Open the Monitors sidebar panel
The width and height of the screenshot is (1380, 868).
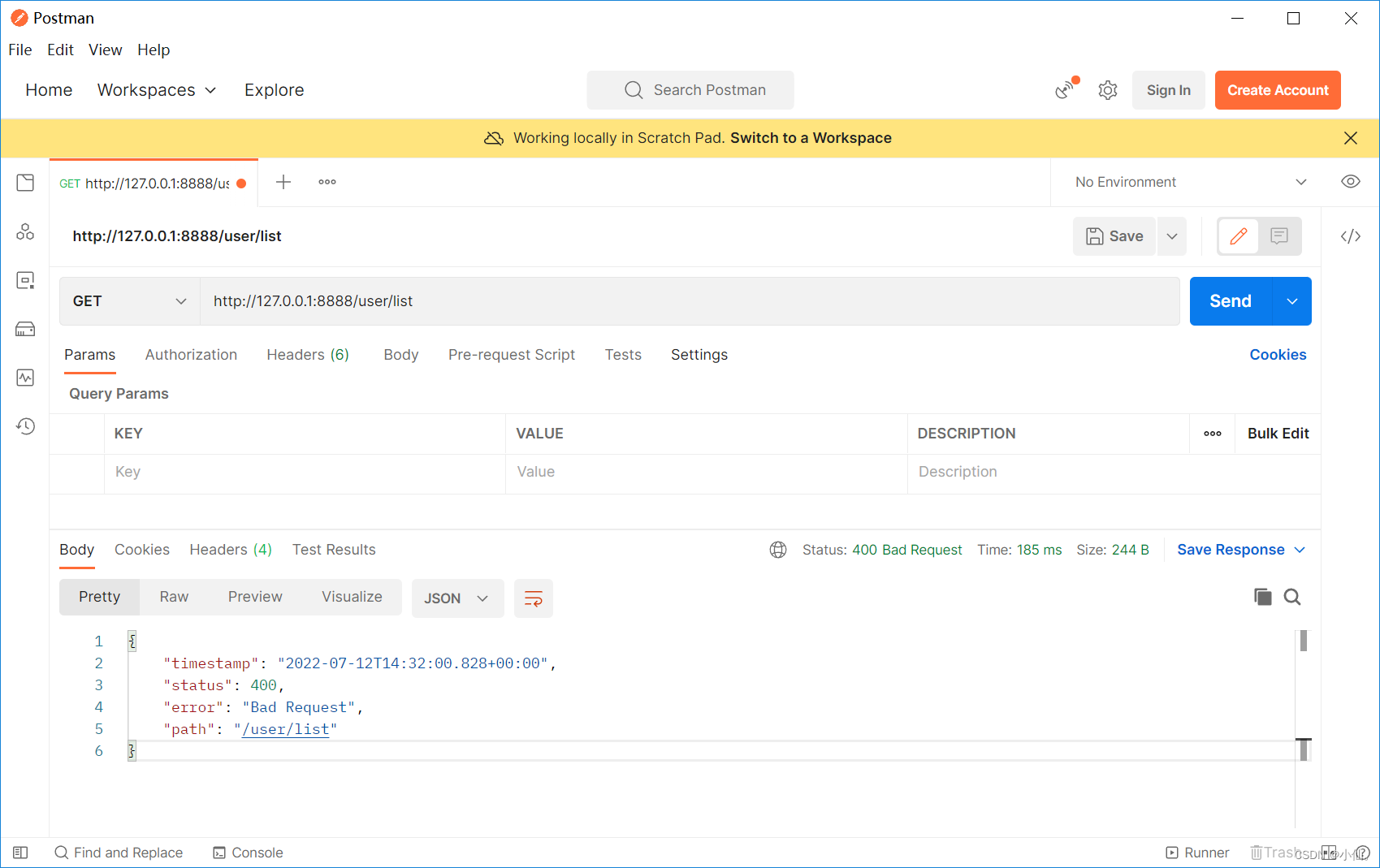tap(25, 378)
